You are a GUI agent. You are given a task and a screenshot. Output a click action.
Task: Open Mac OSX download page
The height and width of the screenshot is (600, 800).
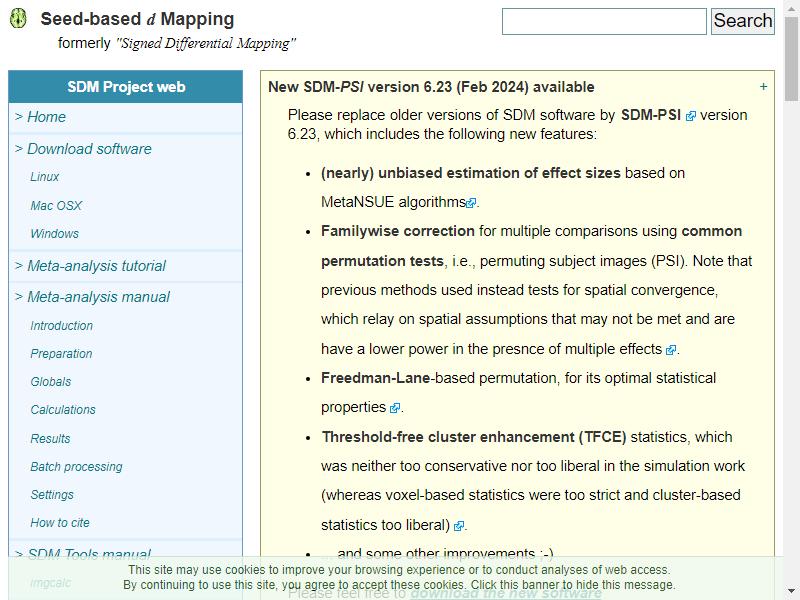56,206
